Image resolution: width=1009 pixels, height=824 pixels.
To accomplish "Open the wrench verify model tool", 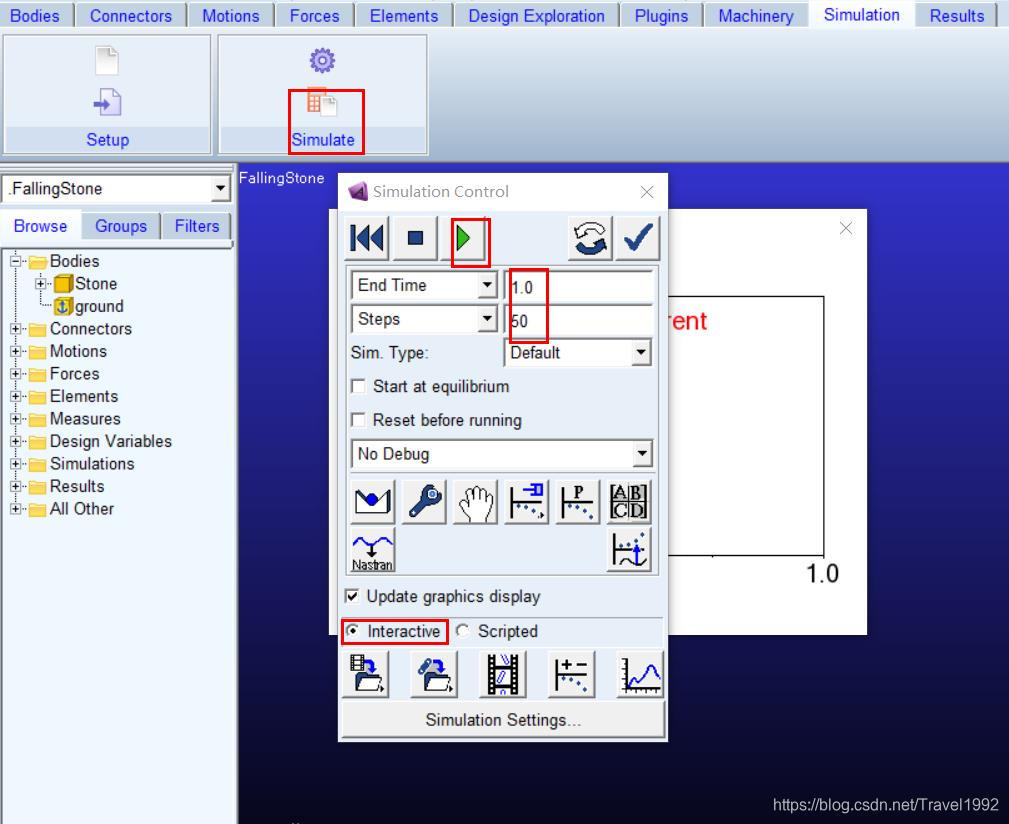I will (x=424, y=502).
